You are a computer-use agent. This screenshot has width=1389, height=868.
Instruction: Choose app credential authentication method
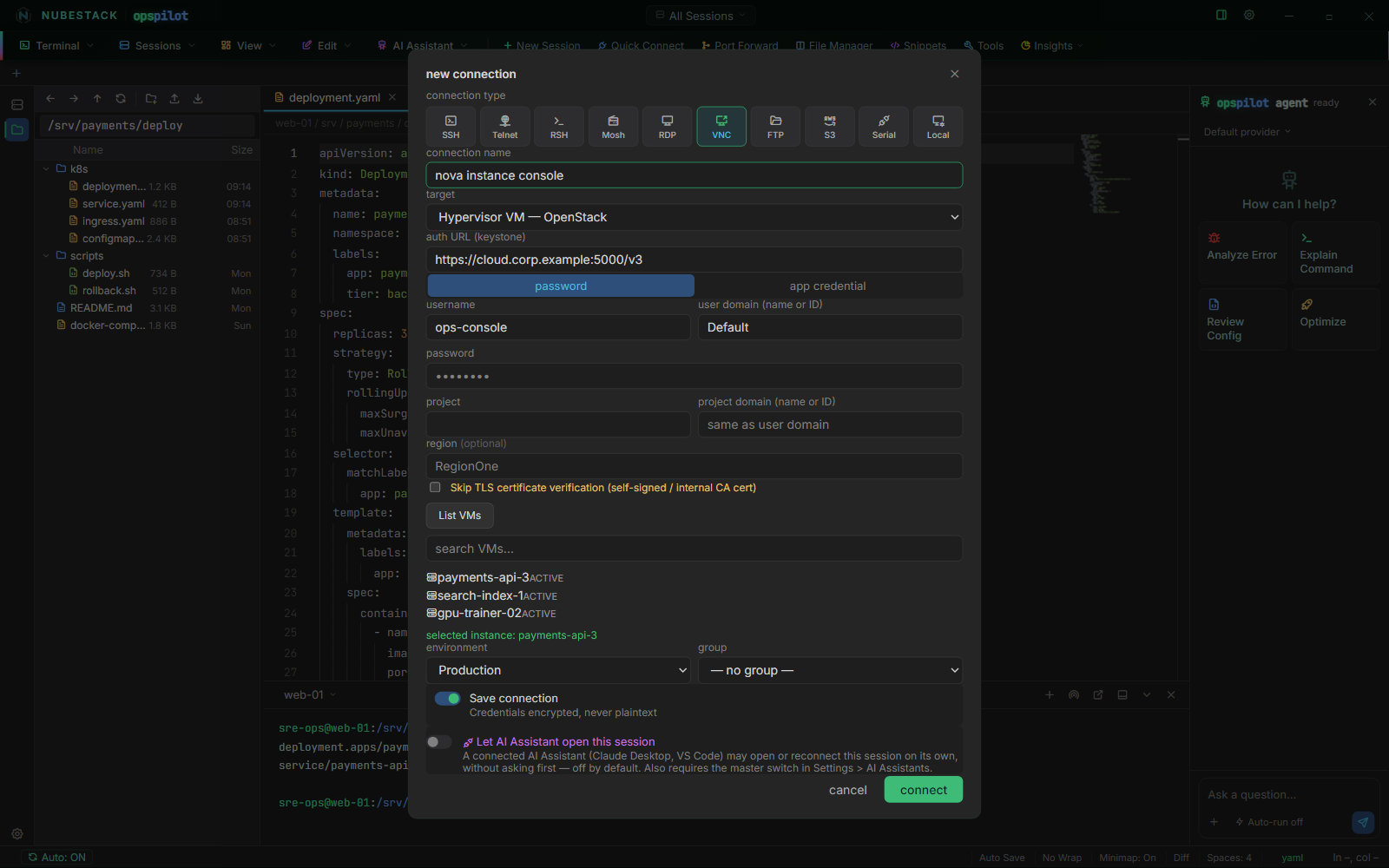tap(827, 286)
